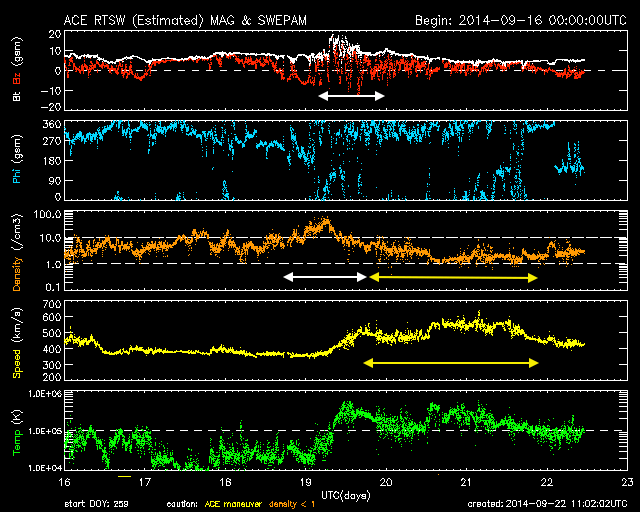Click day "17" on the UTC axis
The width and height of the screenshot is (640, 512).
(x=144, y=482)
